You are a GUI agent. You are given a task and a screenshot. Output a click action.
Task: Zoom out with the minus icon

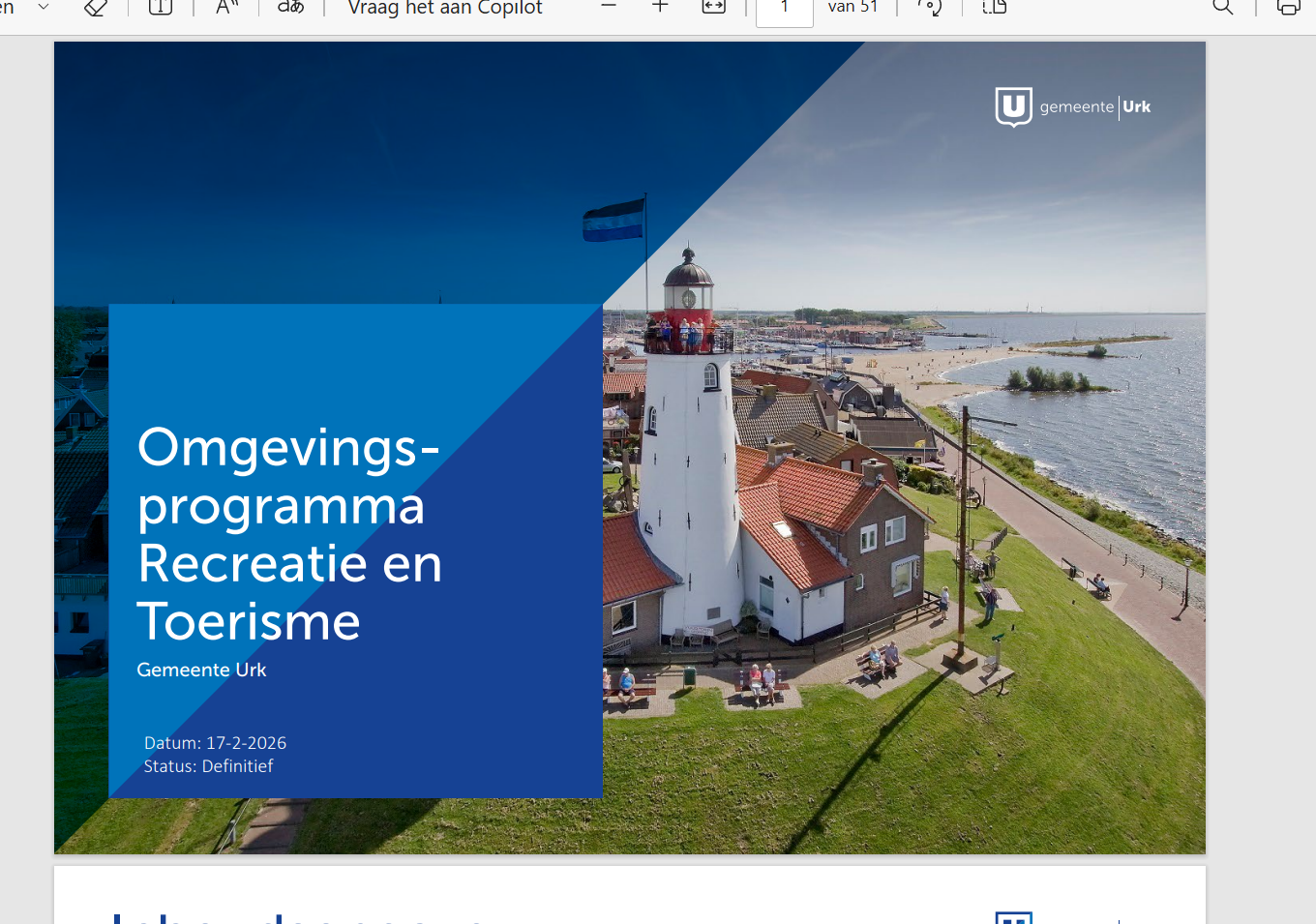coord(609,7)
